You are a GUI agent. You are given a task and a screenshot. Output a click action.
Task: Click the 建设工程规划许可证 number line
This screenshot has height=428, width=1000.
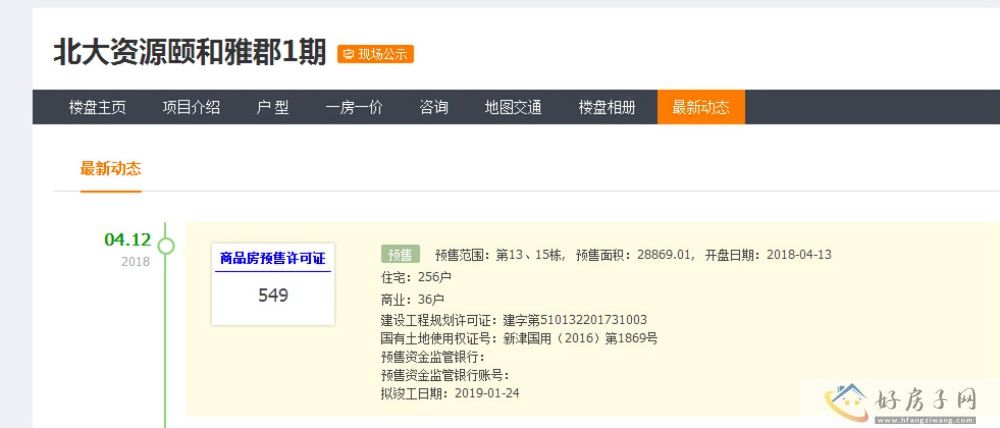point(513,320)
